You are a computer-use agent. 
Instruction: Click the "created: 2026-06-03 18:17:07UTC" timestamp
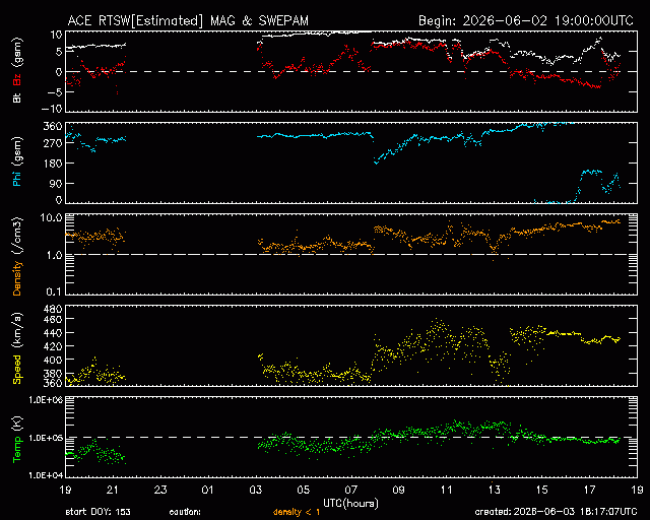point(555,512)
